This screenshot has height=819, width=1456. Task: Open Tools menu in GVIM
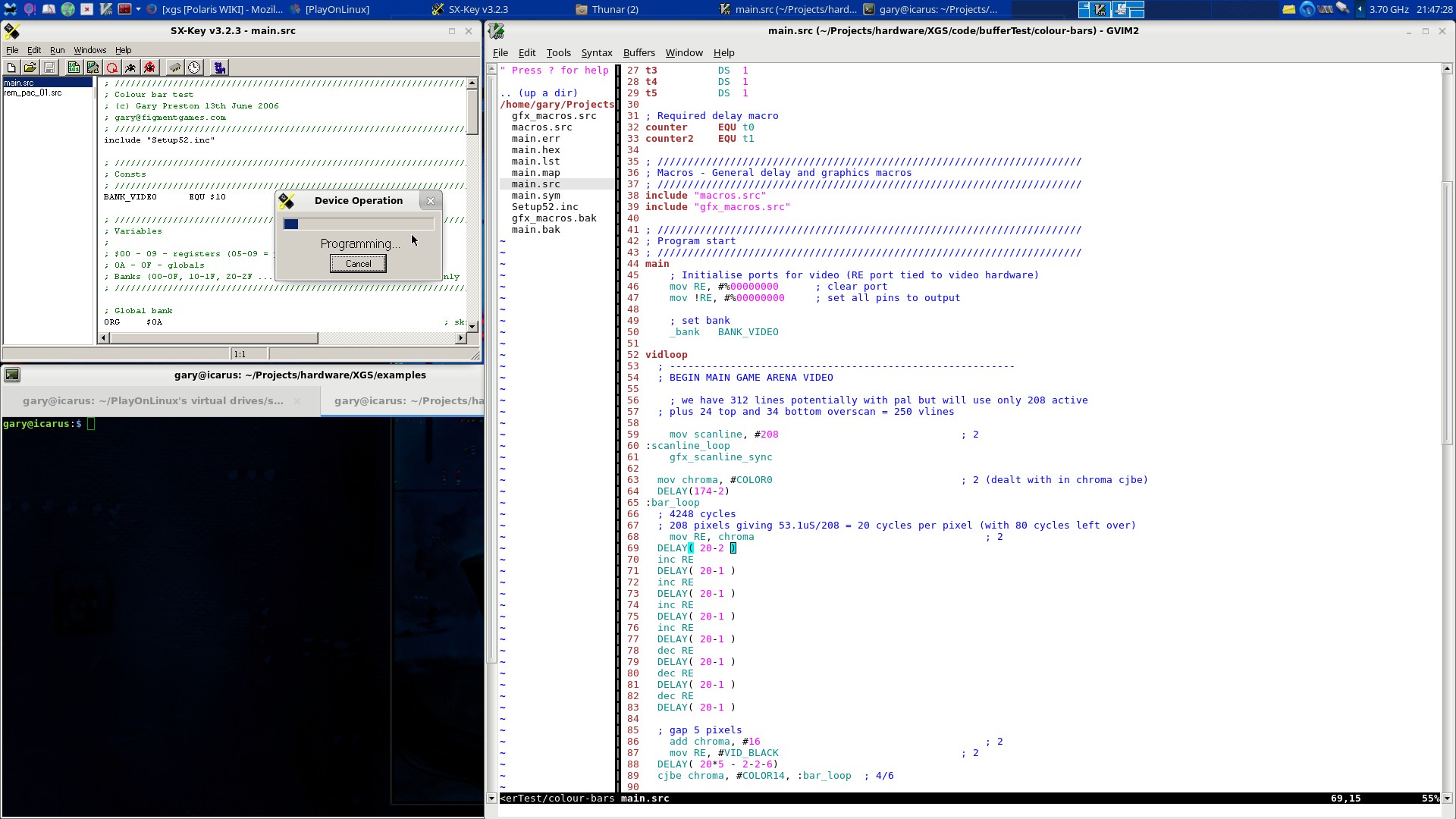tap(558, 52)
